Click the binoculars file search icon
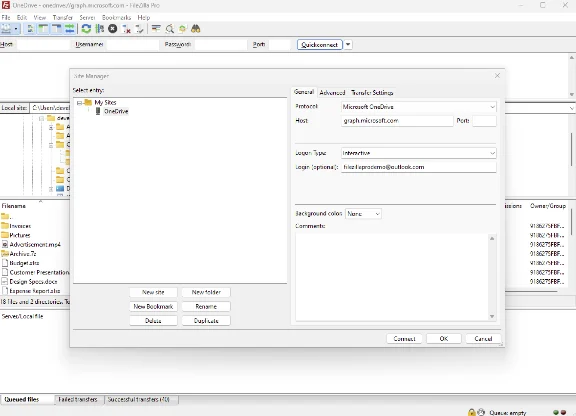 195,29
